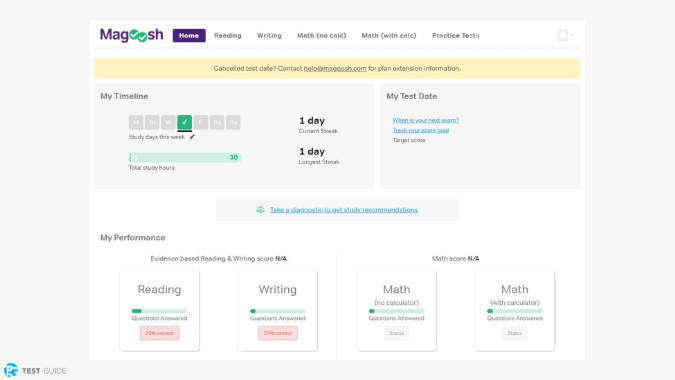Click the Test-Guide logo icon
This screenshot has width=675, height=380.
click(x=11, y=370)
